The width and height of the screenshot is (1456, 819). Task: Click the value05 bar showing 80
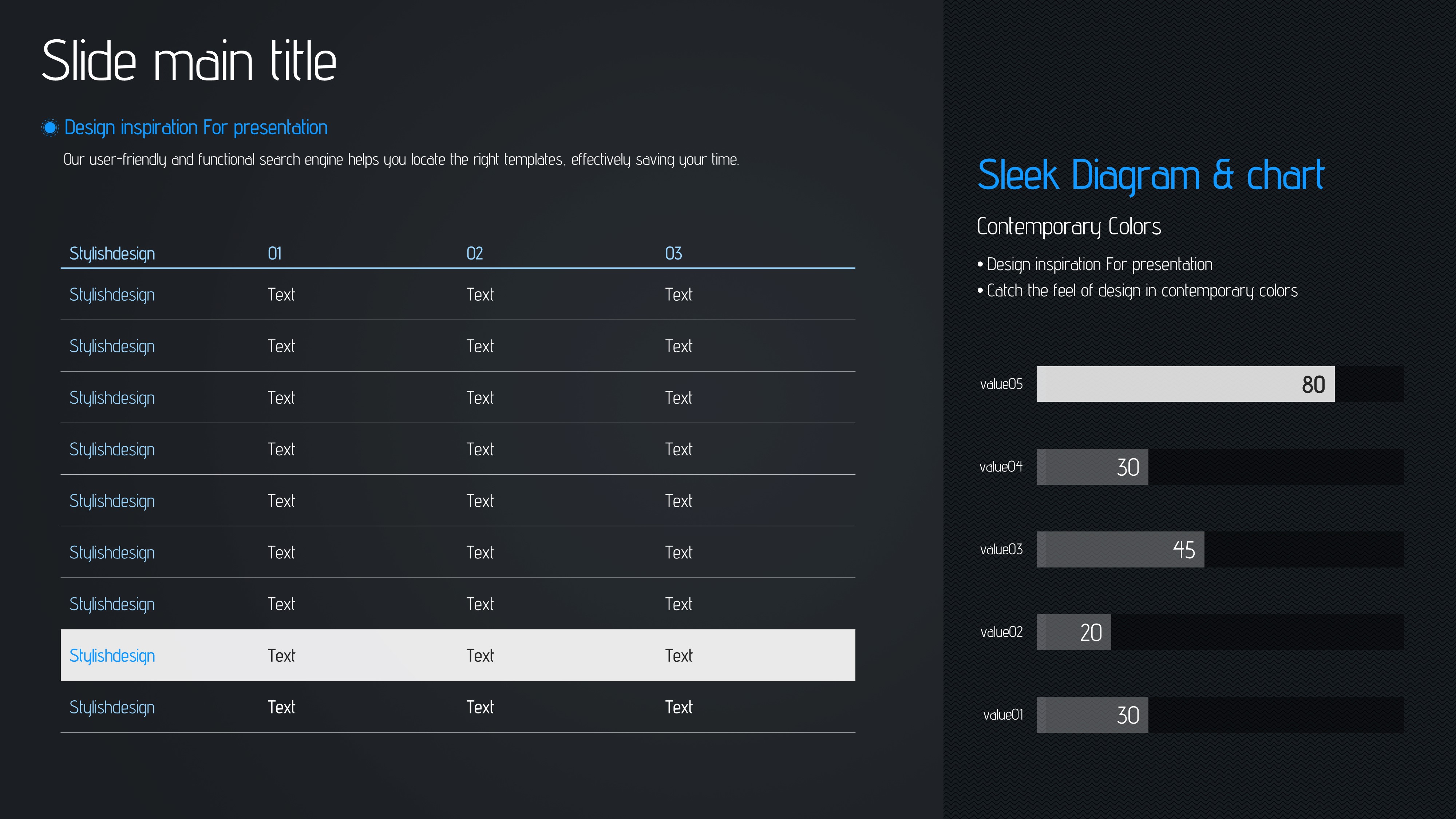(x=1185, y=384)
